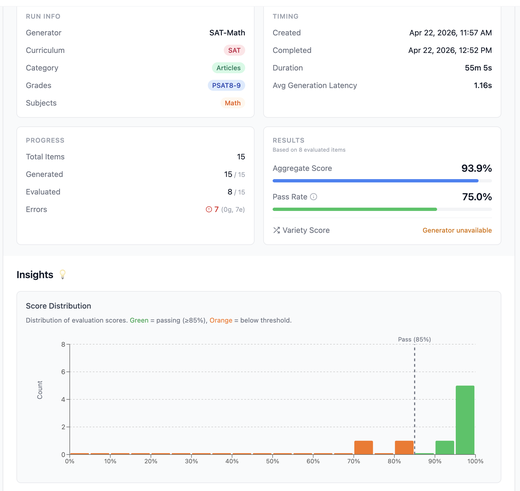Select the Math subject badge

click(x=233, y=103)
